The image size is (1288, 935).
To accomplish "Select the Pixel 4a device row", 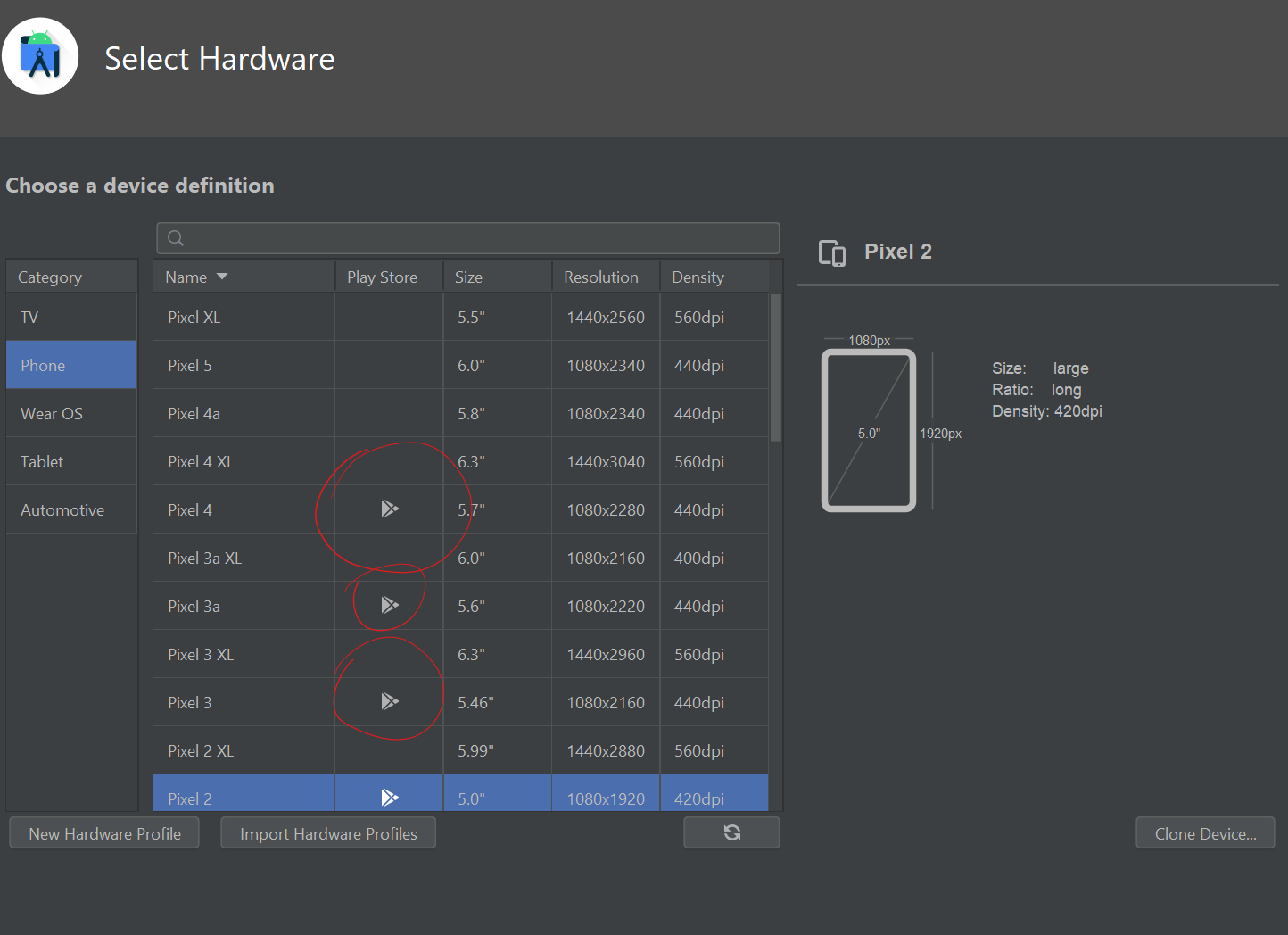I will pyautogui.click(x=460, y=413).
